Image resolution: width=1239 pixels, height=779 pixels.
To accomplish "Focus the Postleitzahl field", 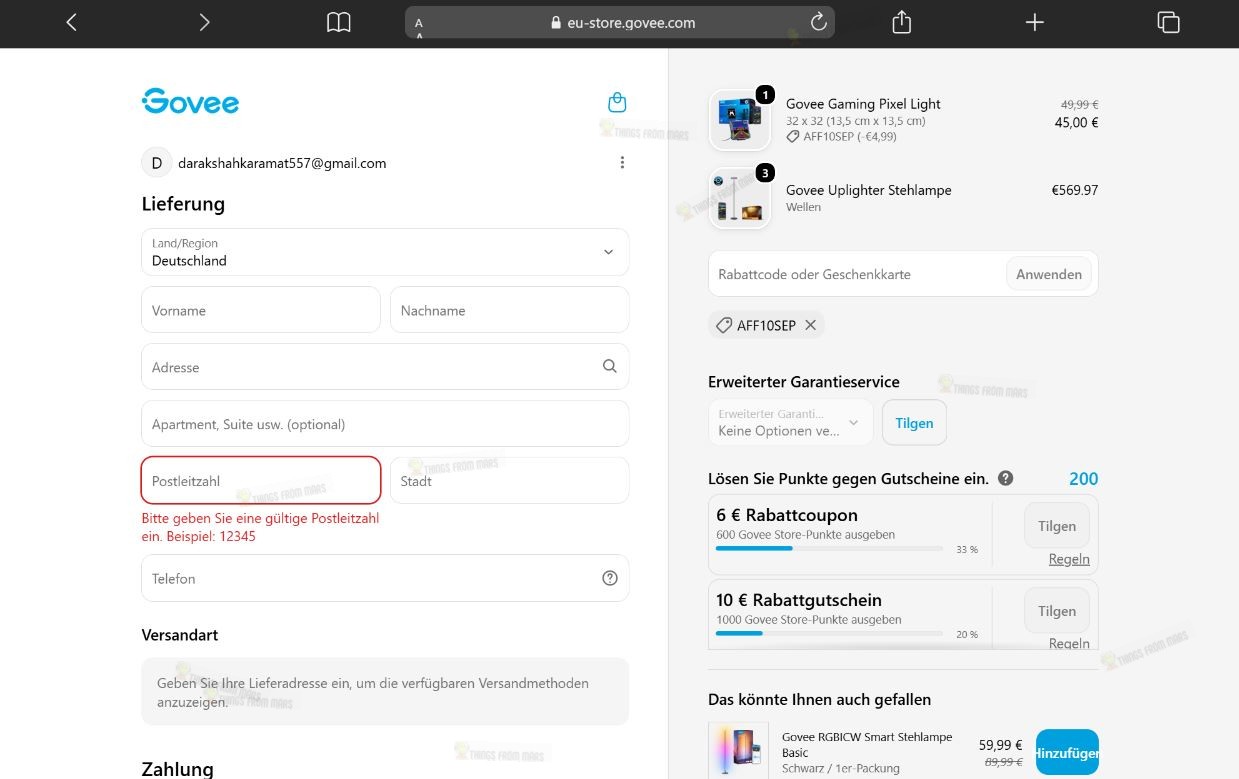I will [x=261, y=481].
